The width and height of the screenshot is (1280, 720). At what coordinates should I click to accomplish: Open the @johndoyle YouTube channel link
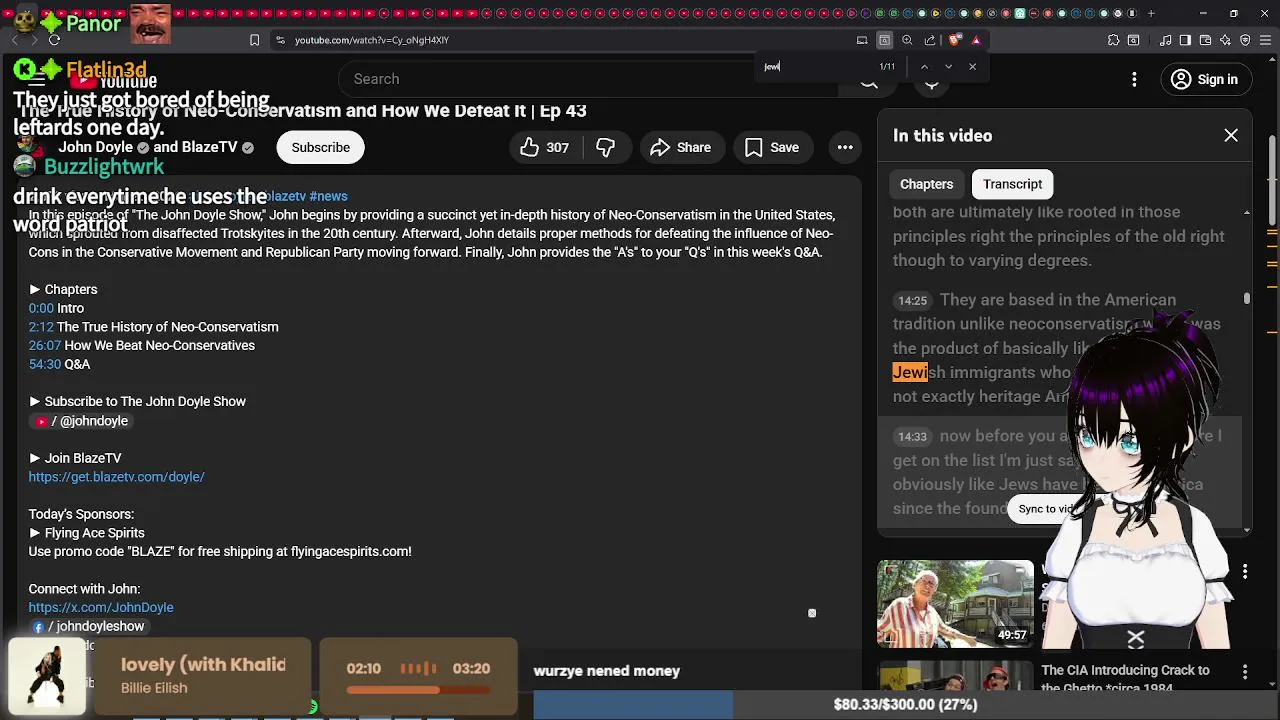point(82,421)
